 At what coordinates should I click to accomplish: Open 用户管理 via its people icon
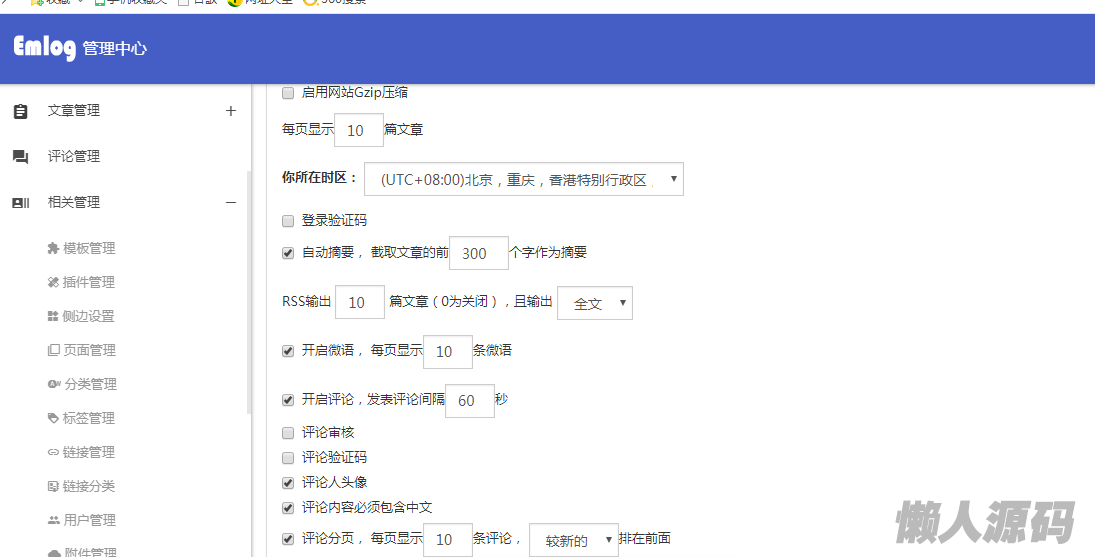(54, 520)
